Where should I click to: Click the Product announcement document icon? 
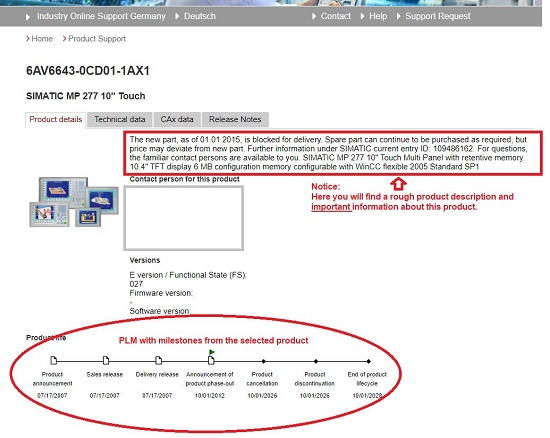coord(53,360)
